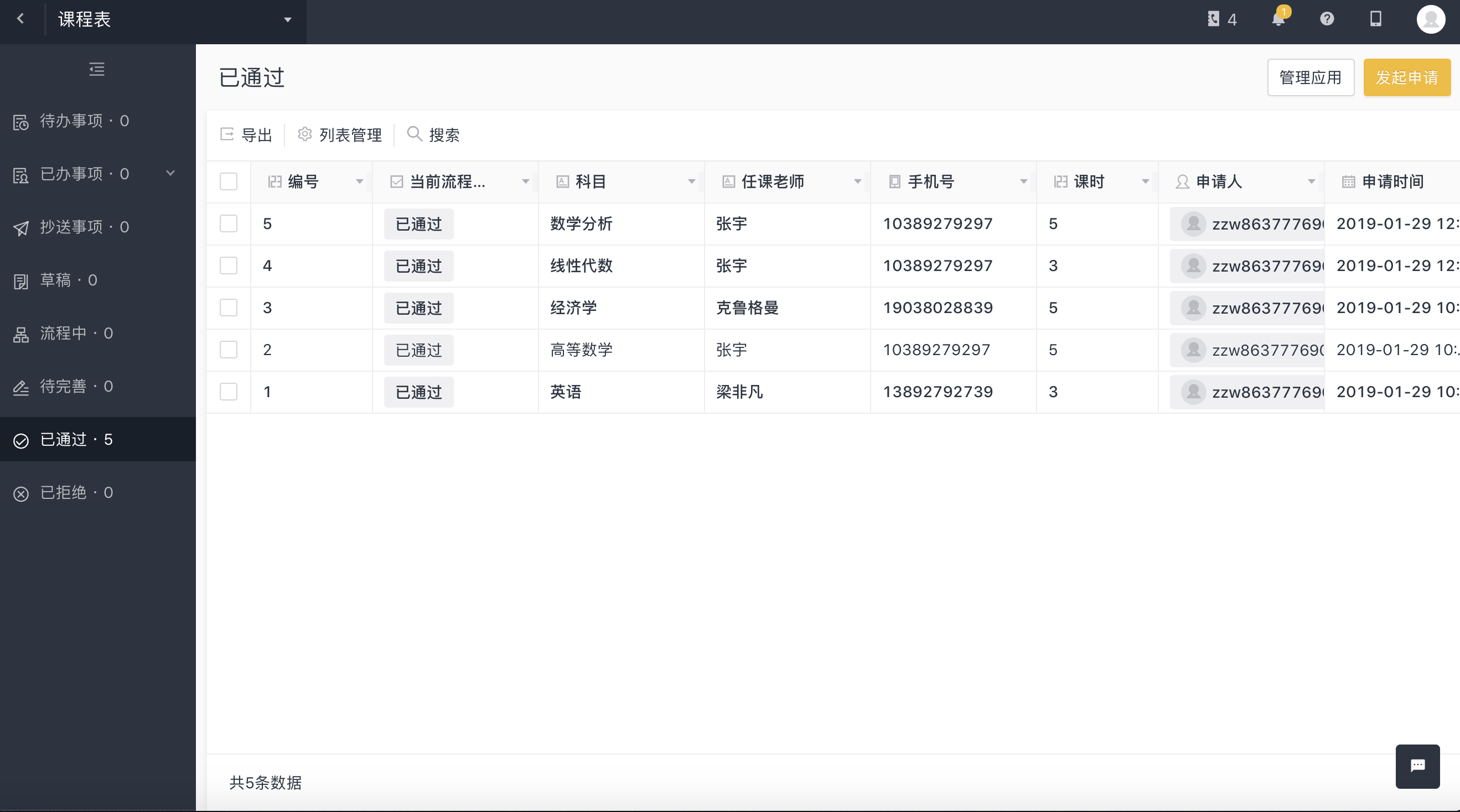Viewport: 1460px width, 812px height.
Task: Click the 流程中 flow icon
Action: 21,334
